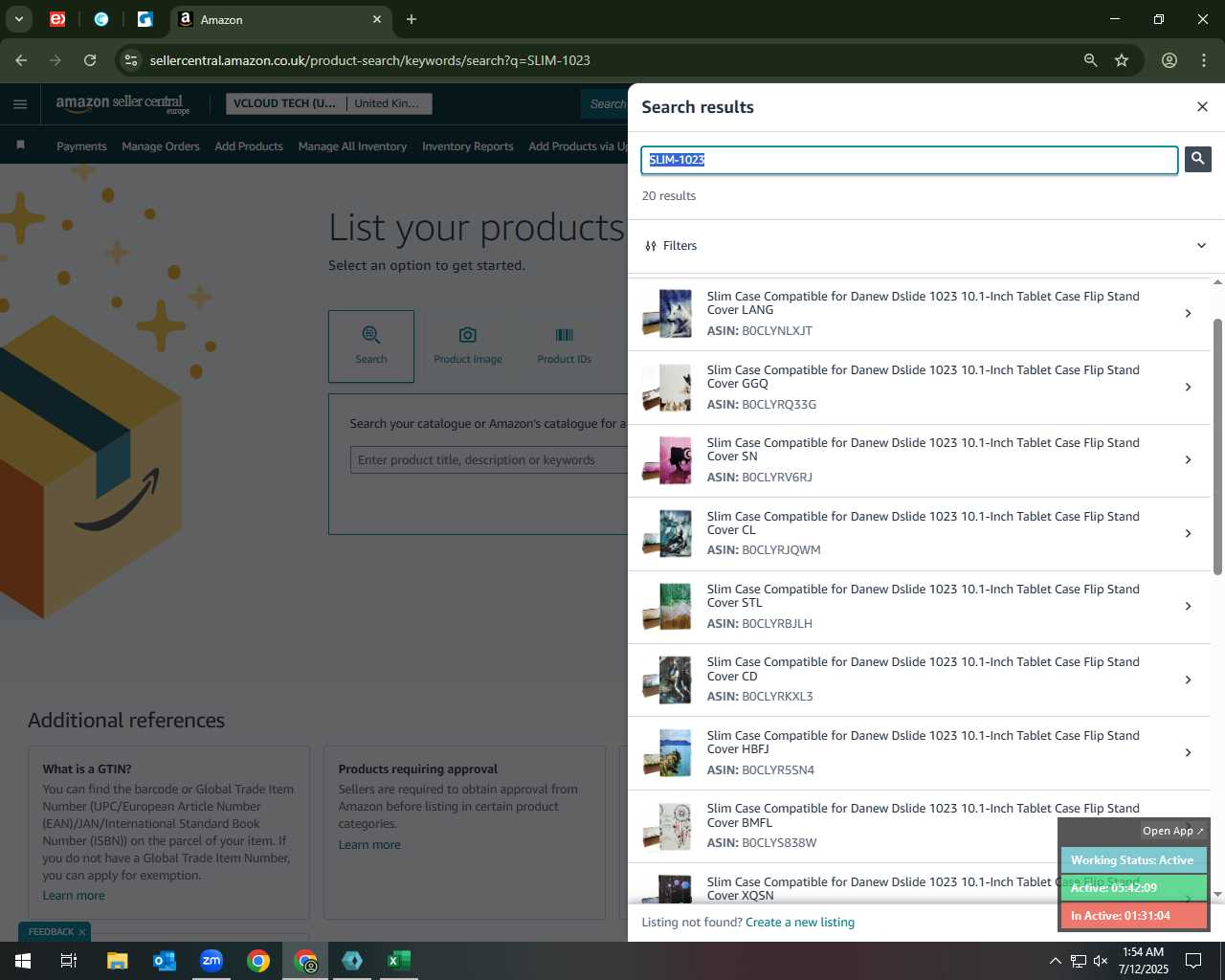Viewport: 1225px width, 980px height.
Task: Focus the SLIM-1023 search field
Action: (909, 160)
